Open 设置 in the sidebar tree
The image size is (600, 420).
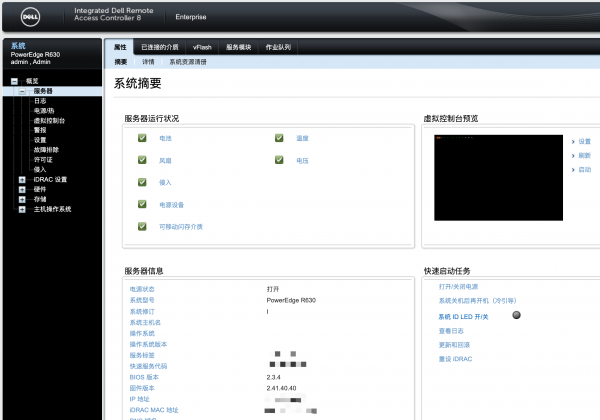coord(40,140)
